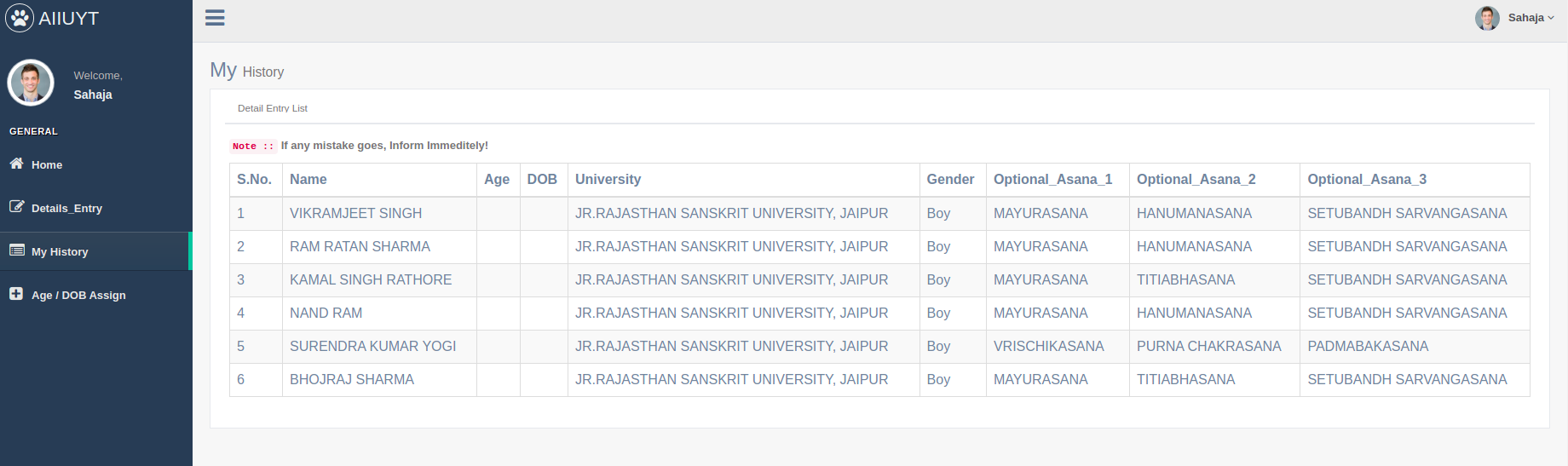The height and width of the screenshot is (466, 1568).
Task: Go to Age / DOB Assign page
Action: pos(78,296)
